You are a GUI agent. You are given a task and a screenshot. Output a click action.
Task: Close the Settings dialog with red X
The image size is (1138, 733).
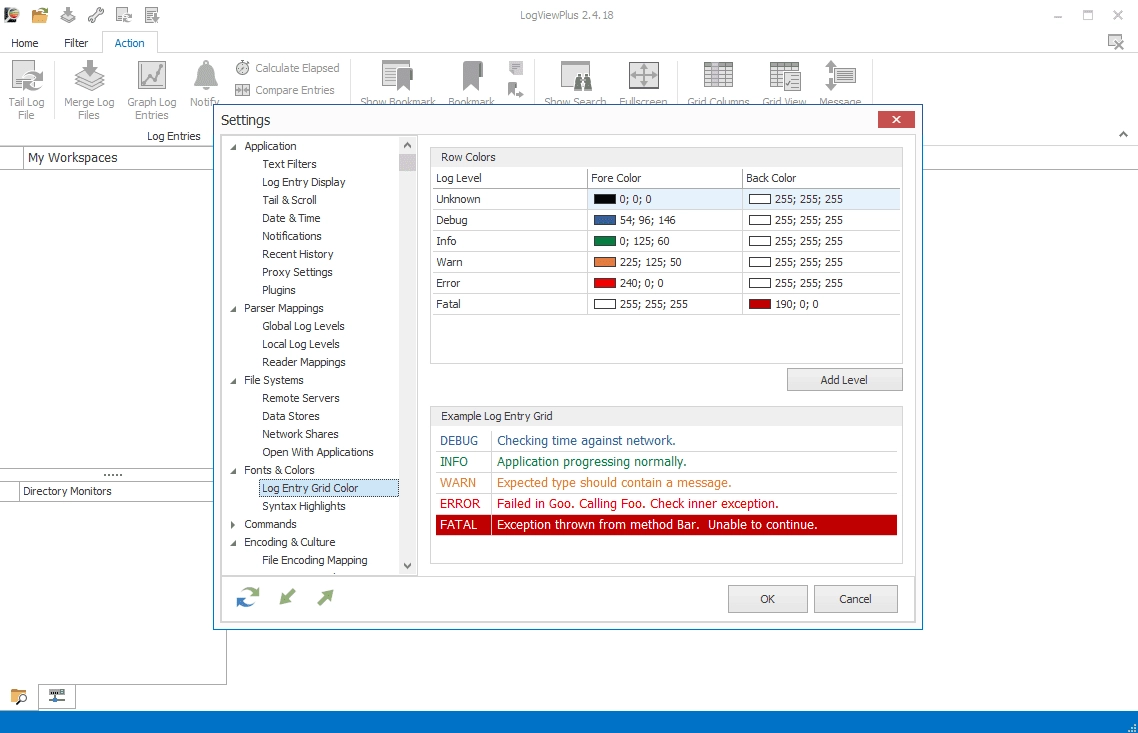click(x=896, y=120)
